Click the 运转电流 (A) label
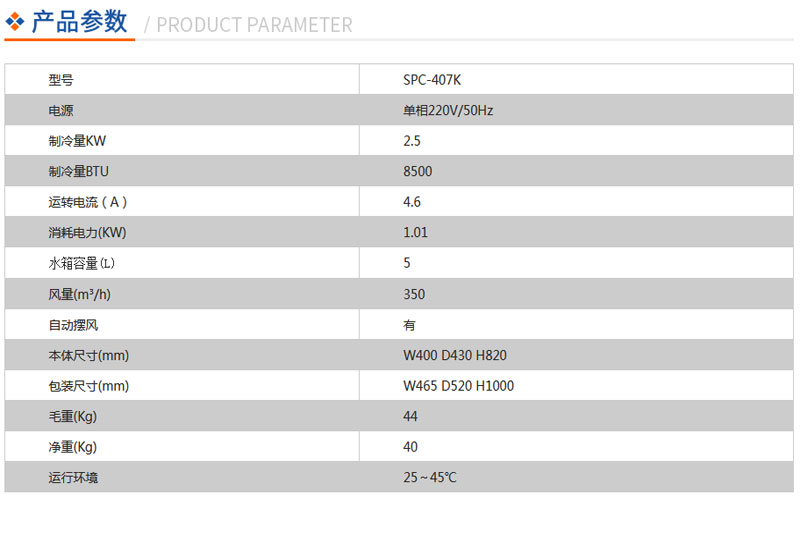800x544 pixels. pyautogui.click(x=88, y=202)
